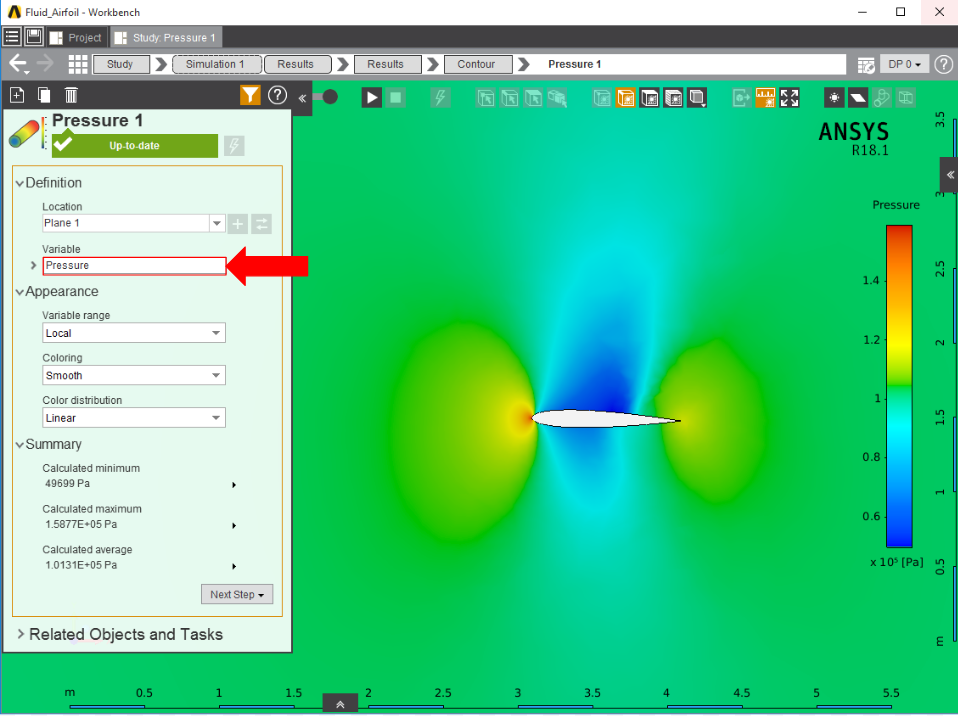Save the project with the disk icon
Image resolution: width=958 pixels, height=716 pixels.
[x=34, y=37]
